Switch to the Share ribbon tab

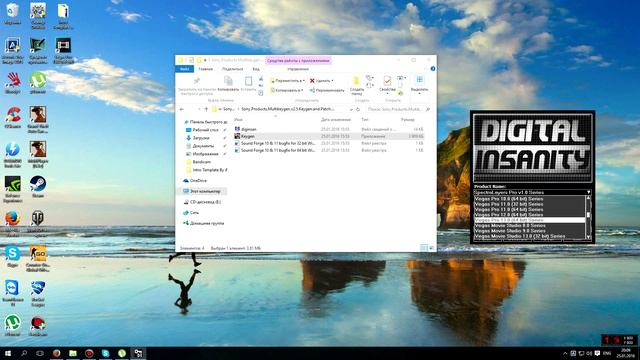coord(232,69)
